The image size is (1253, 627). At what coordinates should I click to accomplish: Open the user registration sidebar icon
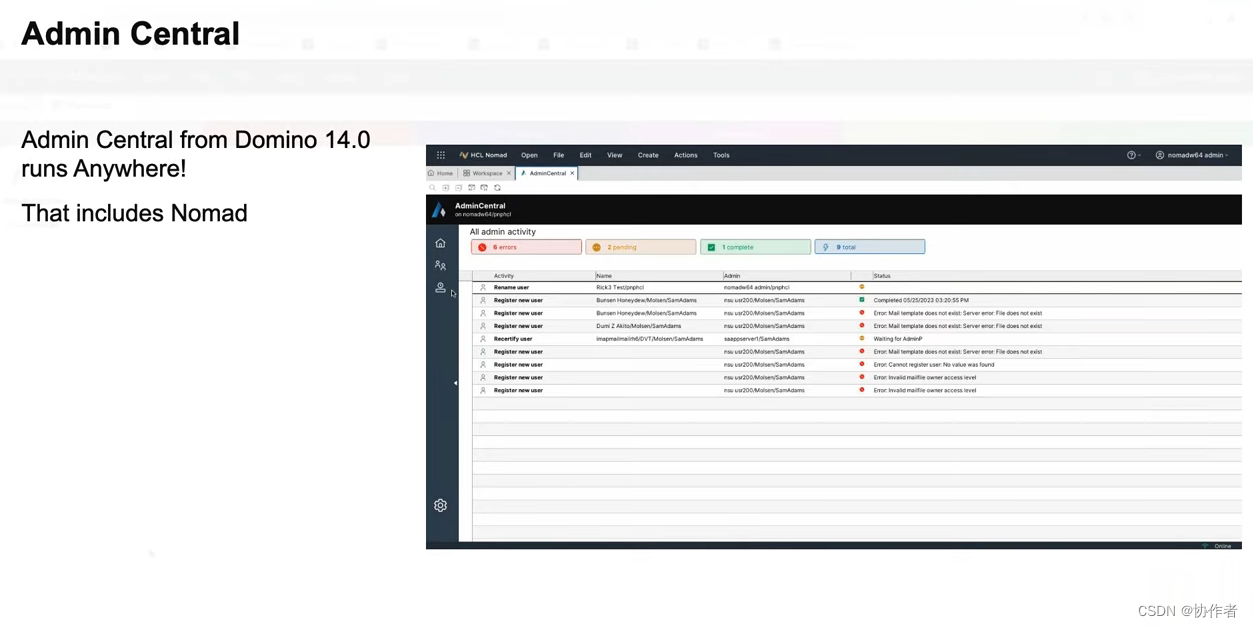click(440, 288)
